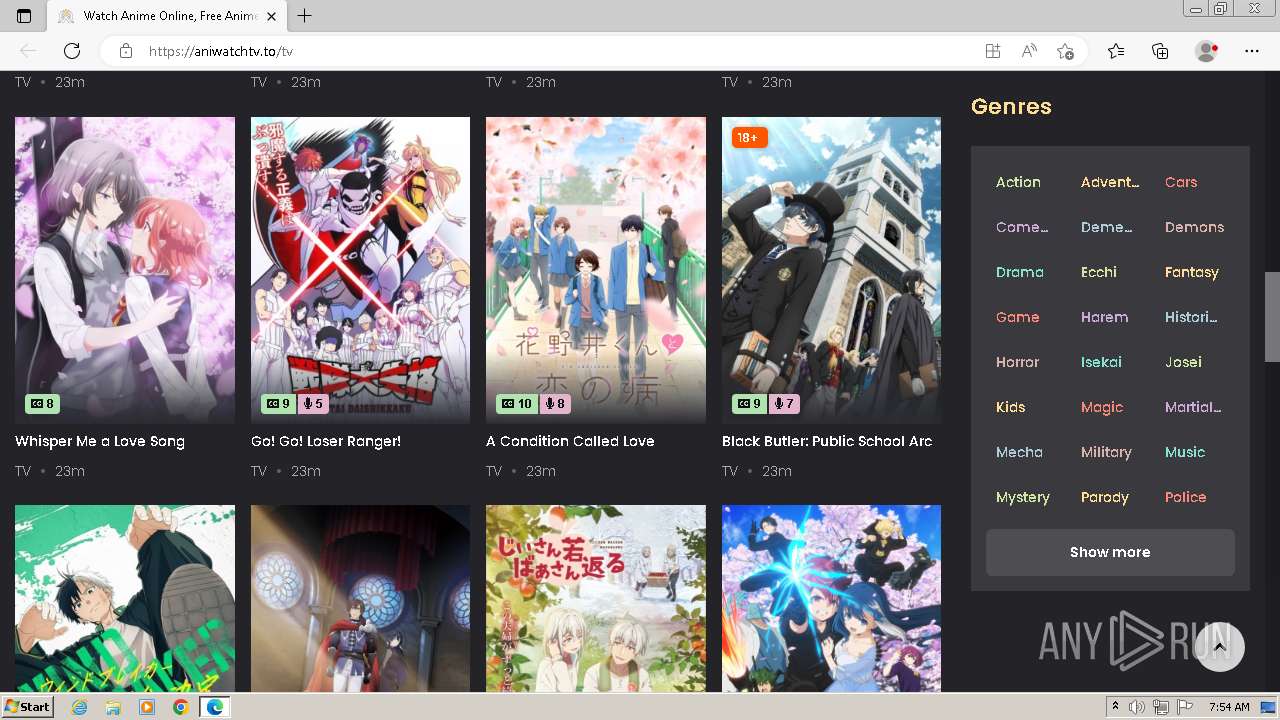
Task: View site information lock icon
Action: (x=125, y=51)
